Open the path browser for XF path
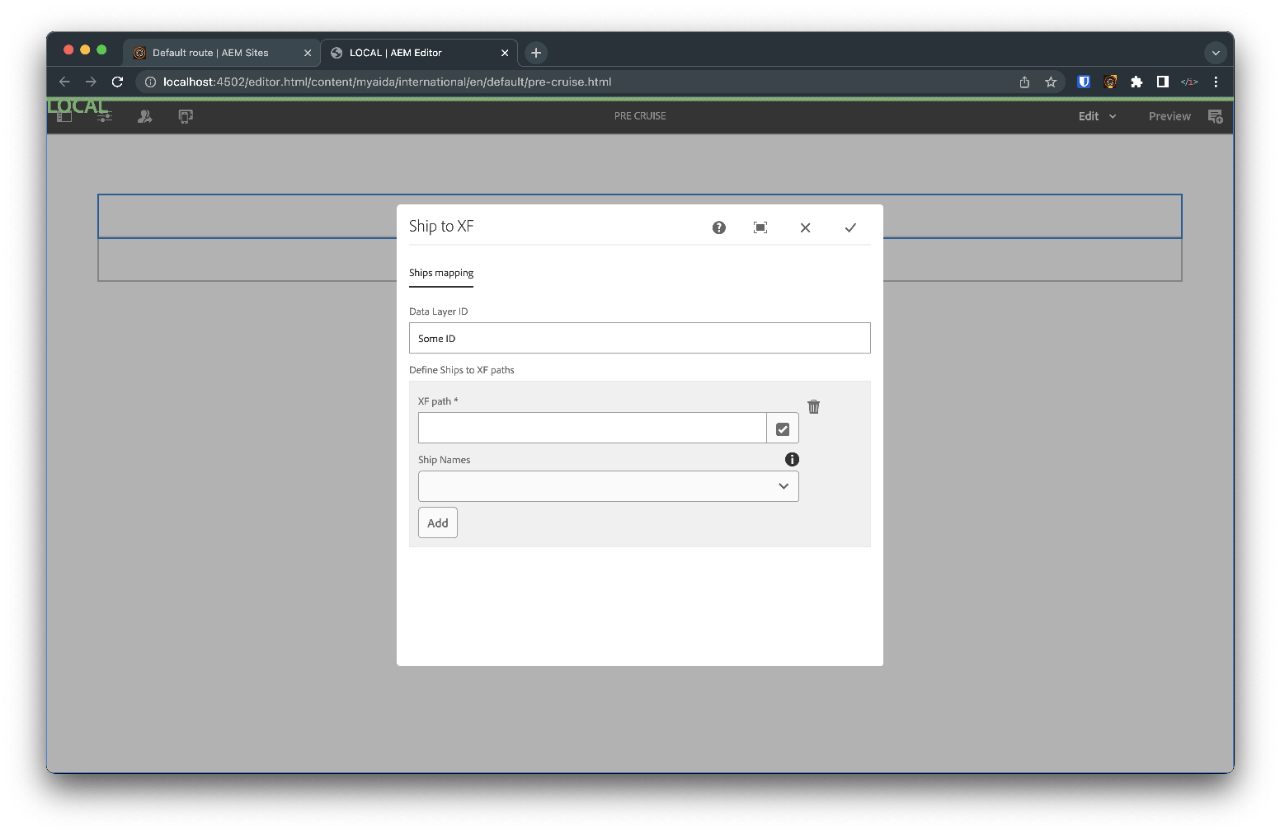The height and width of the screenshot is (834, 1280). click(x=782, y=427)
